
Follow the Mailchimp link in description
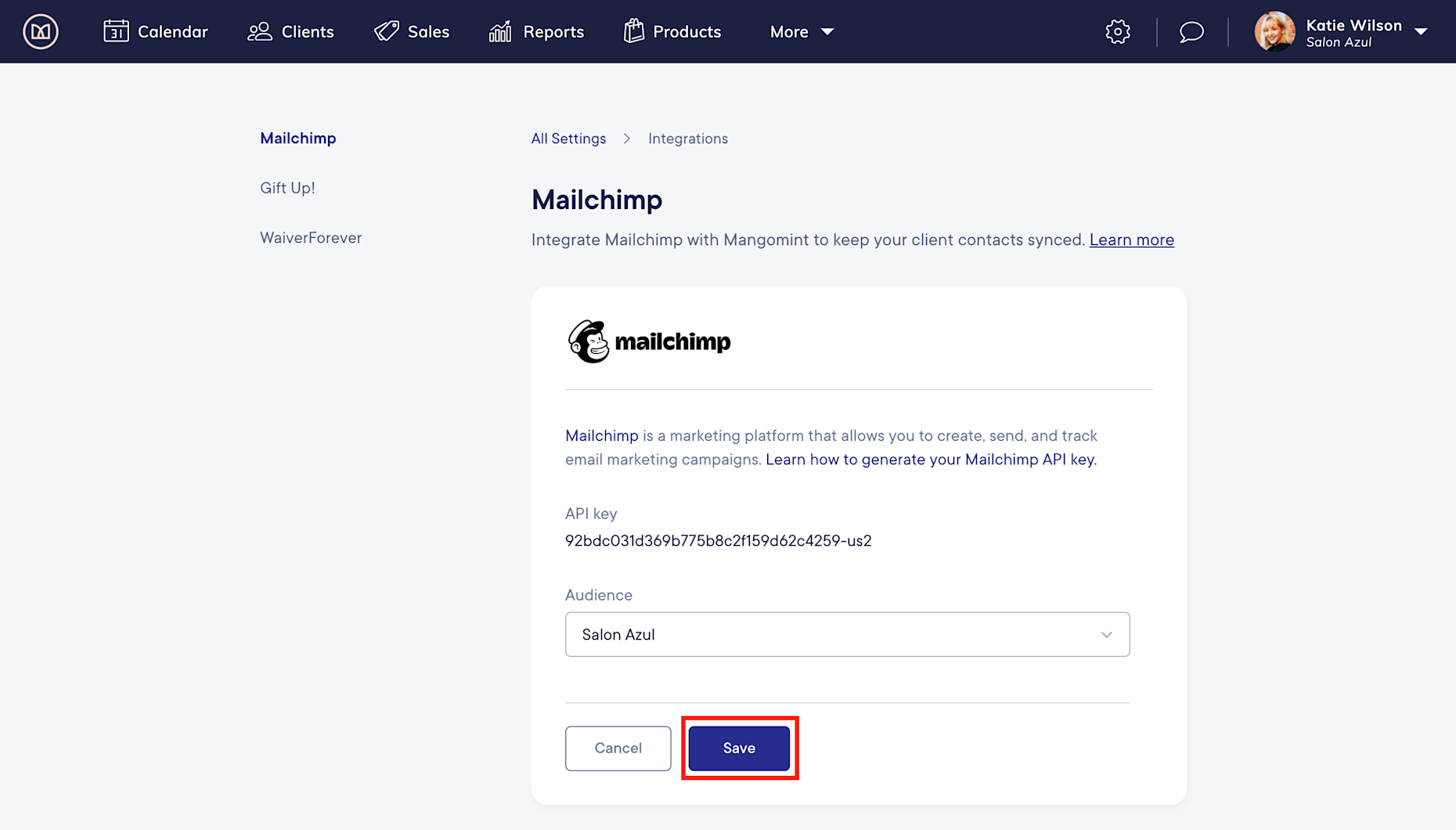click(x=602, y=435)
